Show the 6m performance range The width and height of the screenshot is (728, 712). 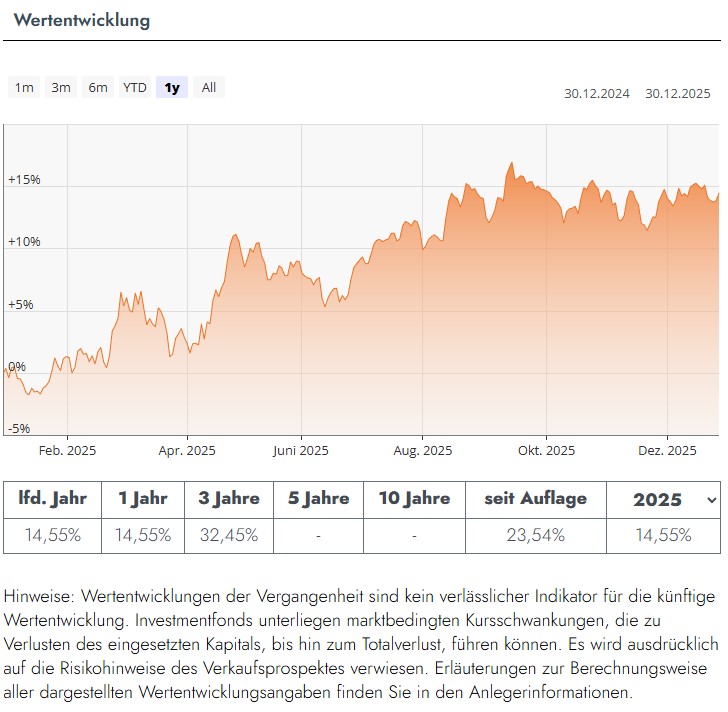pos(97,88)
